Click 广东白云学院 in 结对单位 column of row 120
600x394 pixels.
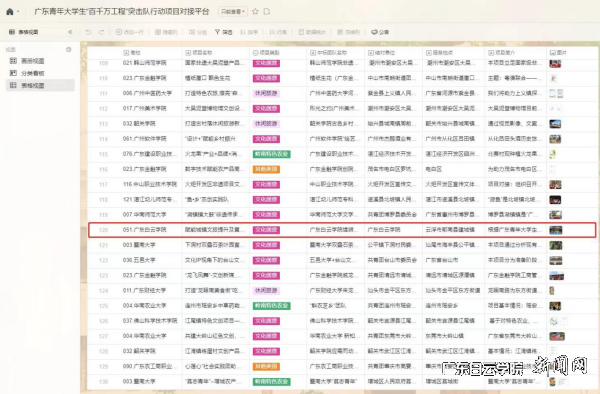(384, 230)
